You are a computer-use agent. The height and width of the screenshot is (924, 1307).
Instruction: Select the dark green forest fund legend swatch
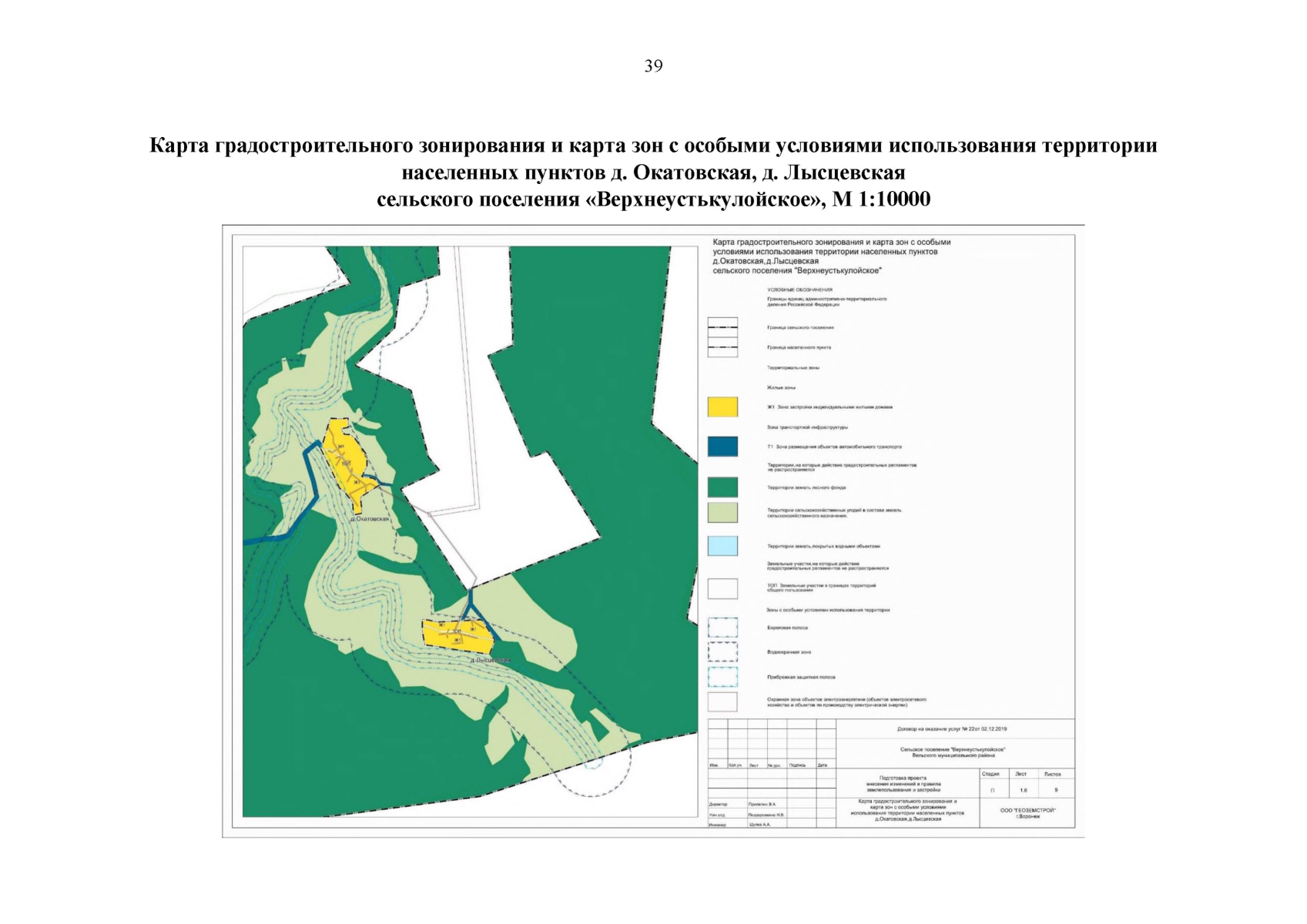722,487
